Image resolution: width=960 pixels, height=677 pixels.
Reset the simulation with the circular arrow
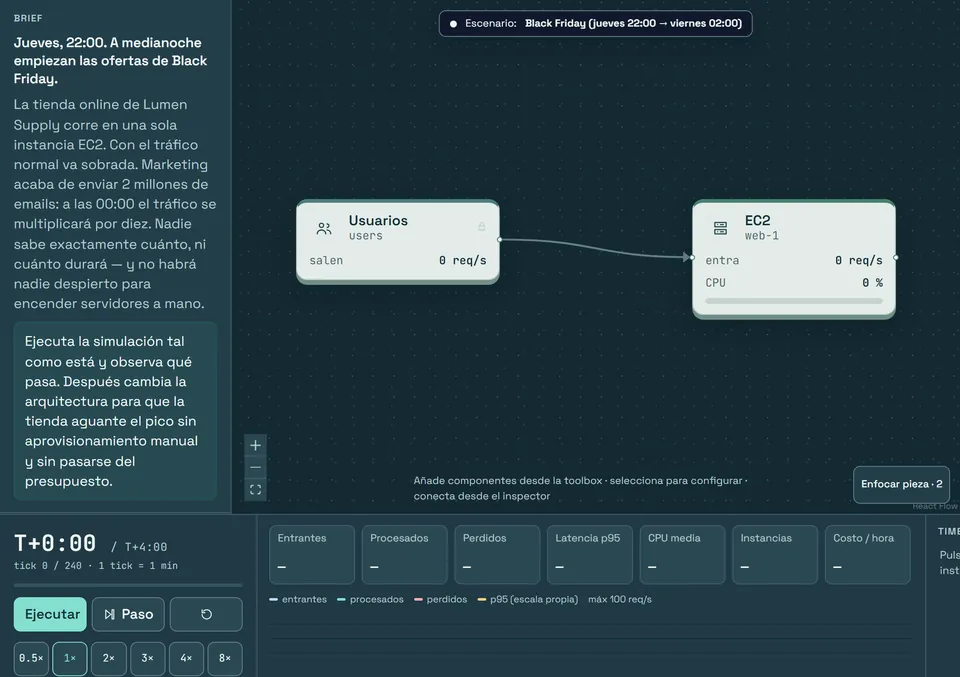pyautogui.click(x=206, y=614)
